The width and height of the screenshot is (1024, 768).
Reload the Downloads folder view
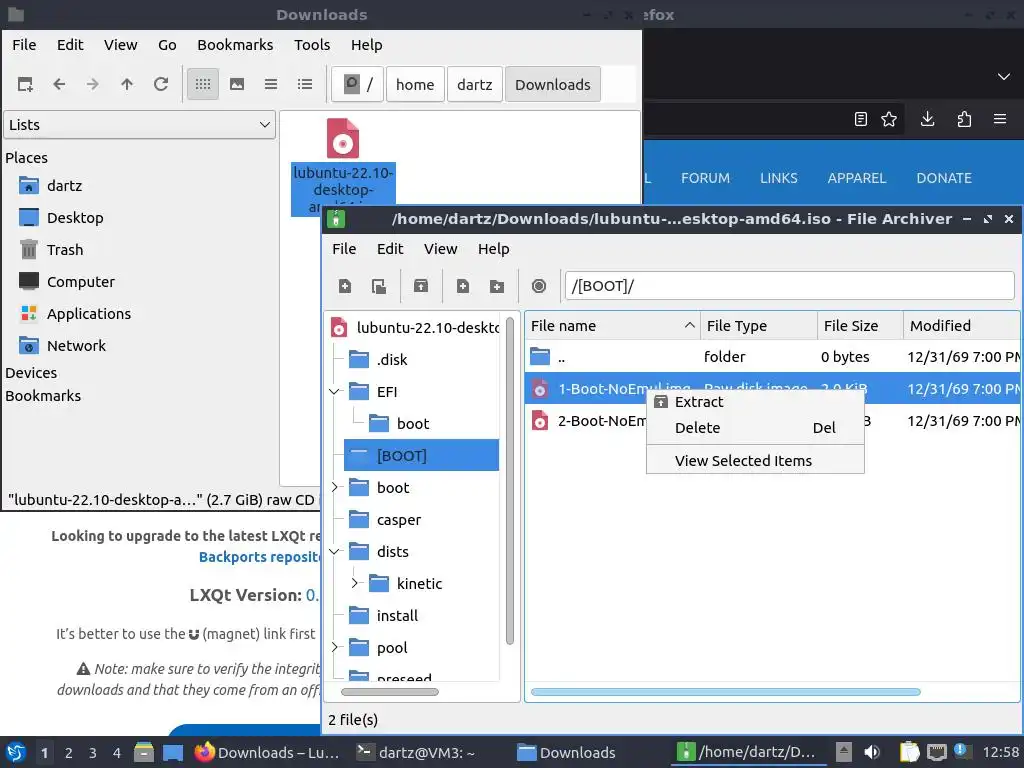(x=161, y=84)
